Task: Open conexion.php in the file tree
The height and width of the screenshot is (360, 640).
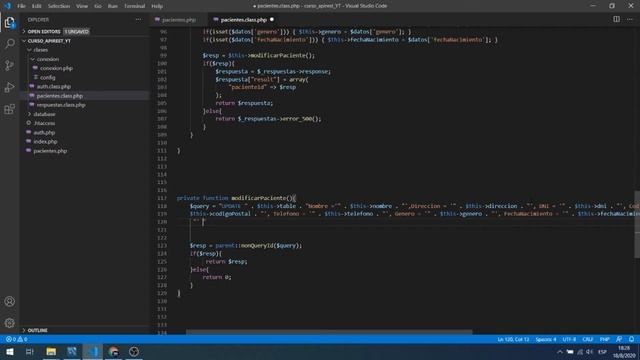Action: 56,68
